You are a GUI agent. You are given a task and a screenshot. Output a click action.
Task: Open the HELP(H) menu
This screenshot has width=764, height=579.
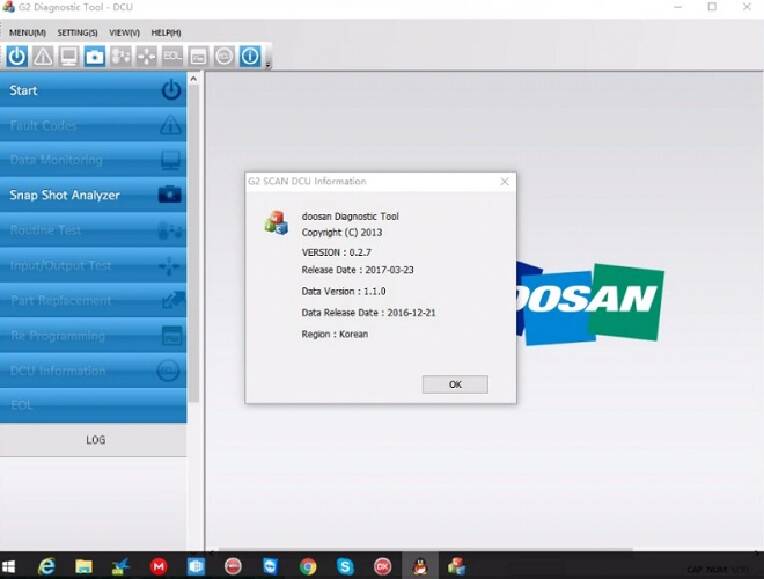(x=166, y=33)
